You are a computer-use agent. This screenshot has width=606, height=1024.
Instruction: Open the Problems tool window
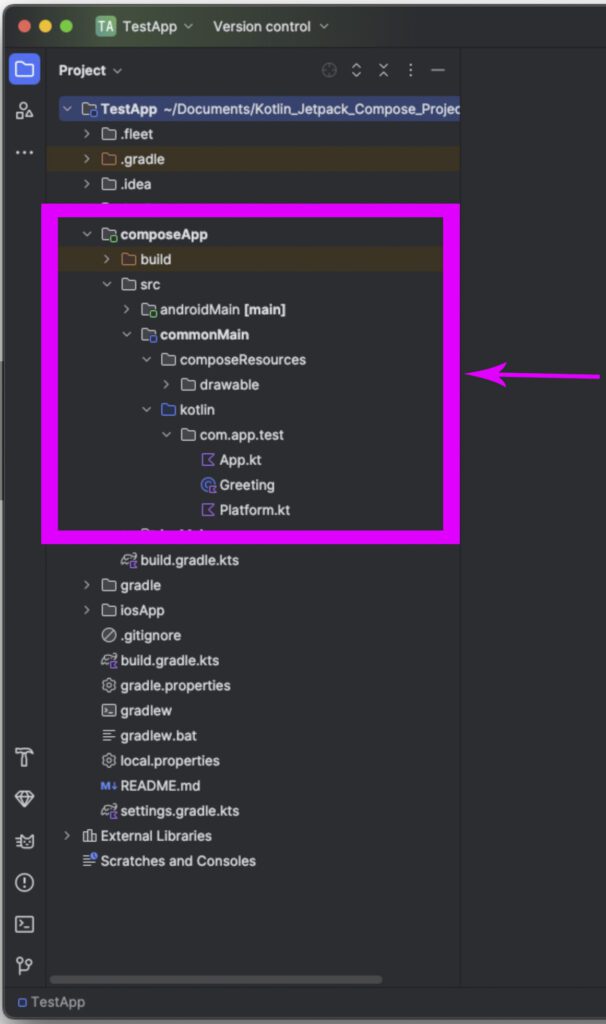(24, 883)
